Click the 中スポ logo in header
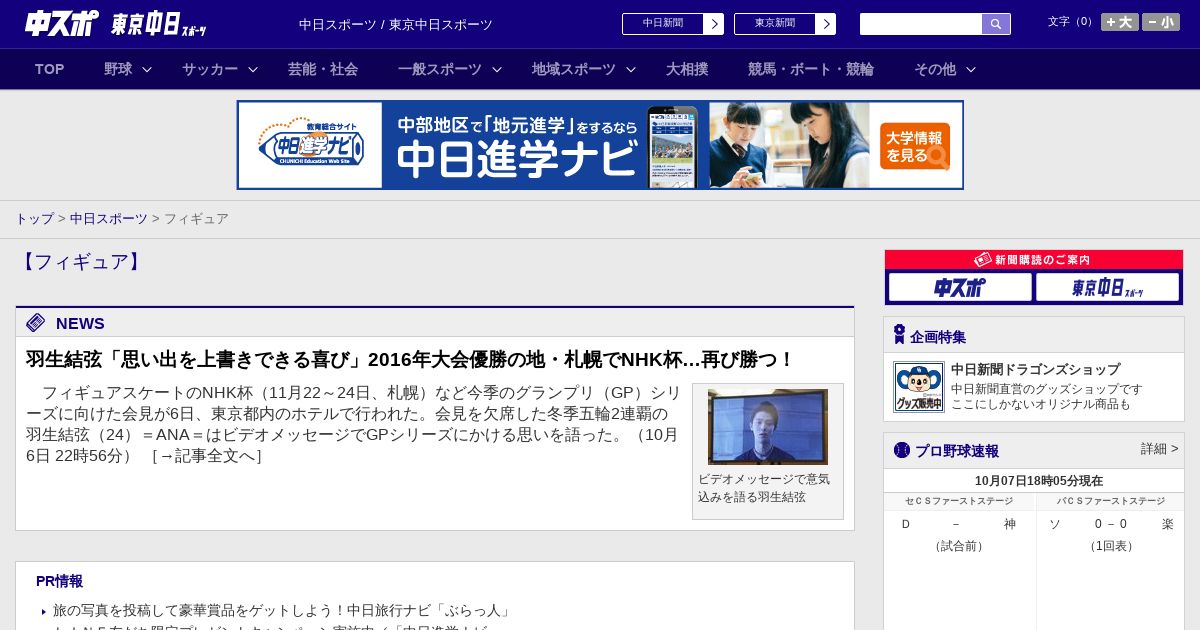 point(61,23)
